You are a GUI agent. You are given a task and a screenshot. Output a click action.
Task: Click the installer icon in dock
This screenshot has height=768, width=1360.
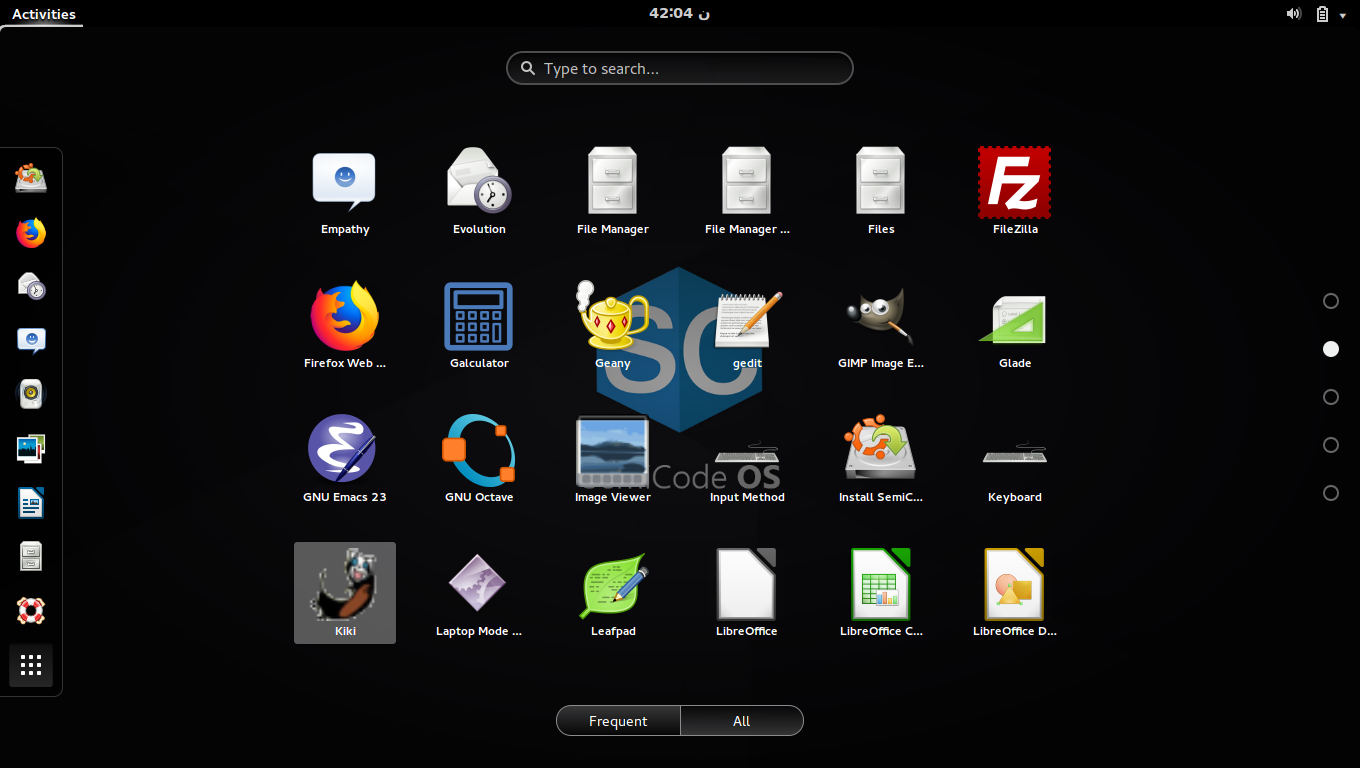[x=31, y=179]
